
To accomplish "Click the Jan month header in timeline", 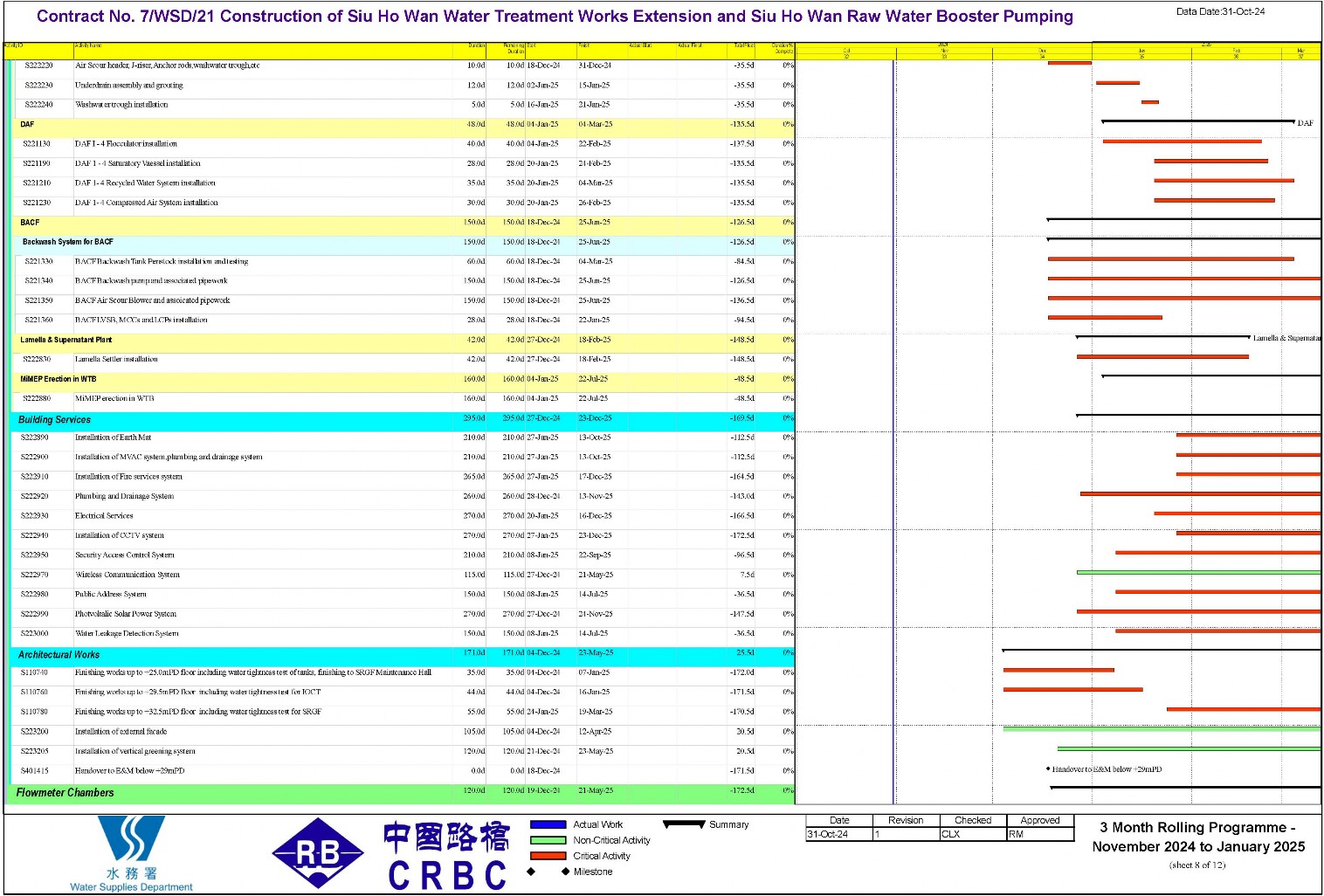I will (1141, 52).
